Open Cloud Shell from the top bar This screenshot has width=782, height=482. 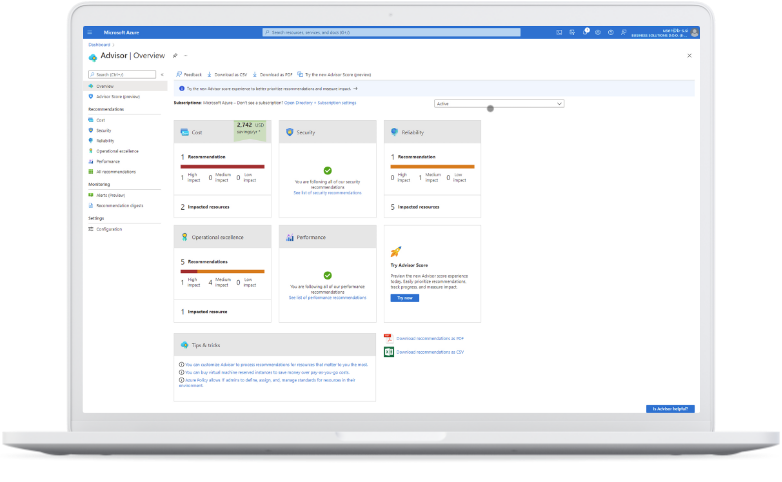tap(559, 32)
